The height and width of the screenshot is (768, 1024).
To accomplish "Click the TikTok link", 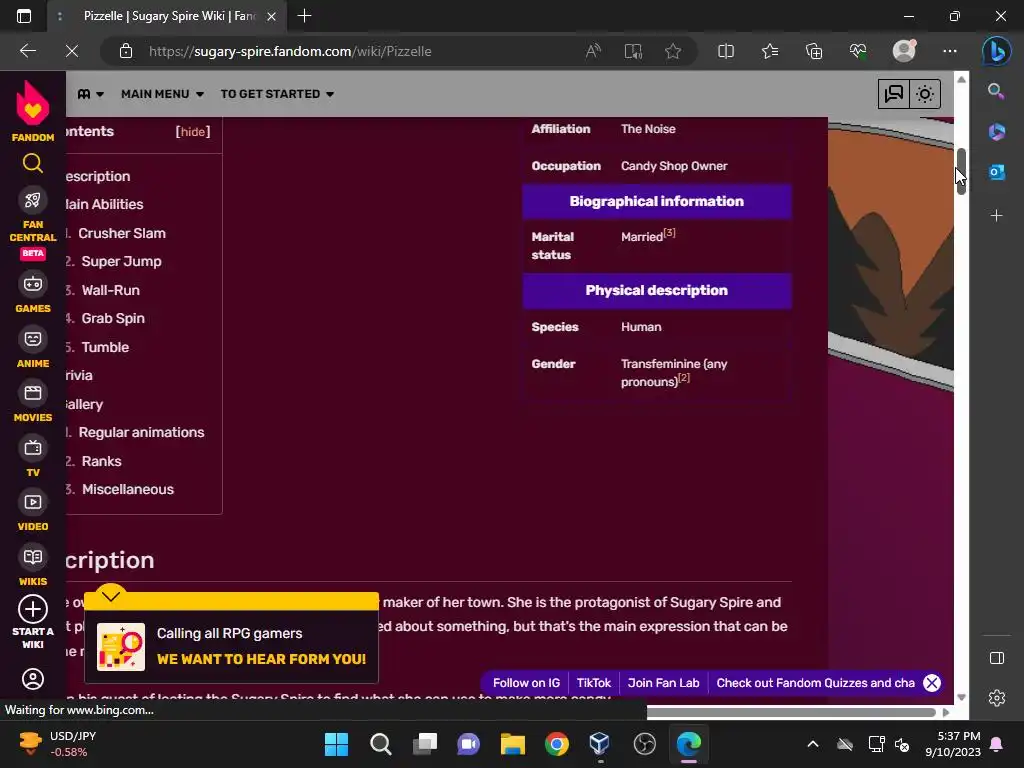I will [594, 683].
